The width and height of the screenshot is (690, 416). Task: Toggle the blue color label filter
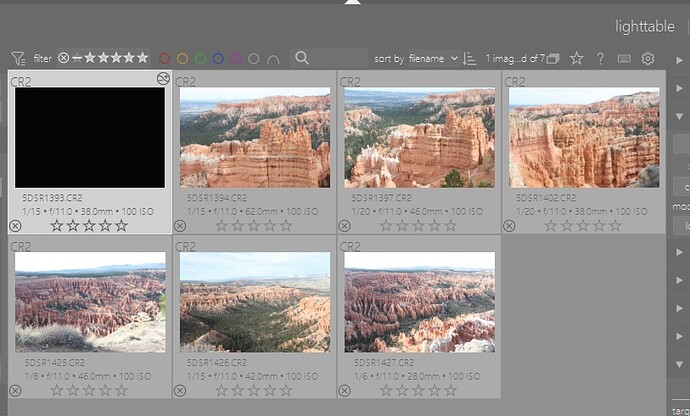click(218, 58)
